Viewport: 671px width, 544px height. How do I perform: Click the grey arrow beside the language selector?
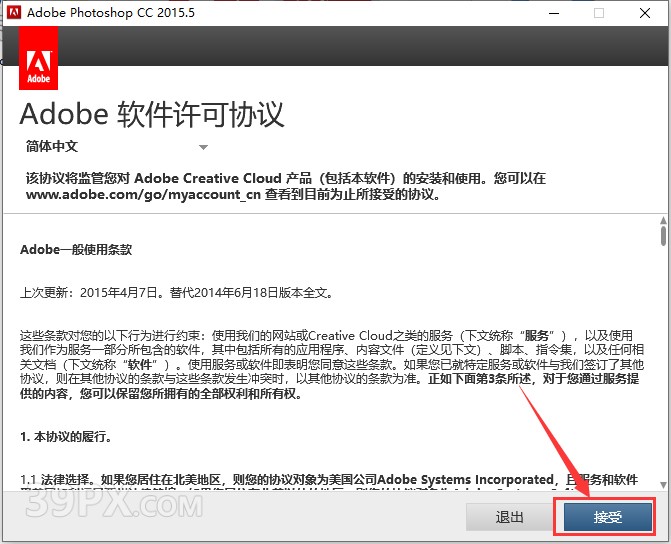203,147
